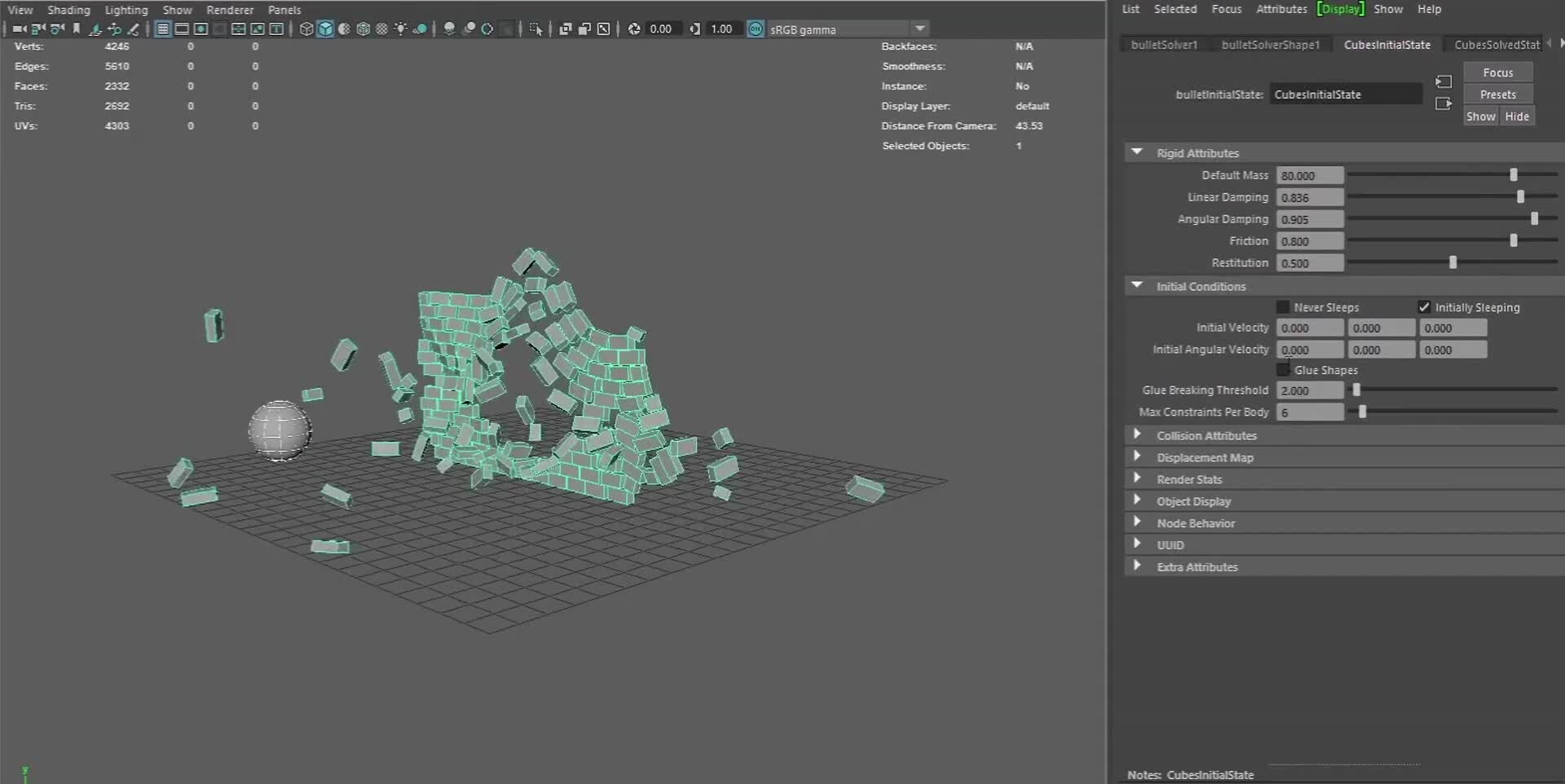Toggle the color management ON button
This screenshot has height=784, width=1565.
pos(756,29)
